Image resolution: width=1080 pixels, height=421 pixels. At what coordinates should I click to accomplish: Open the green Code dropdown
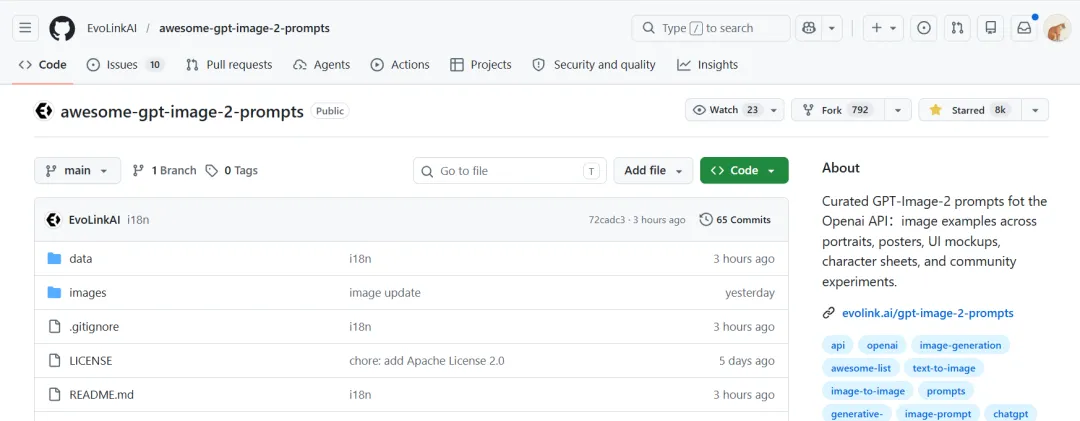click(x=744, y=171)
